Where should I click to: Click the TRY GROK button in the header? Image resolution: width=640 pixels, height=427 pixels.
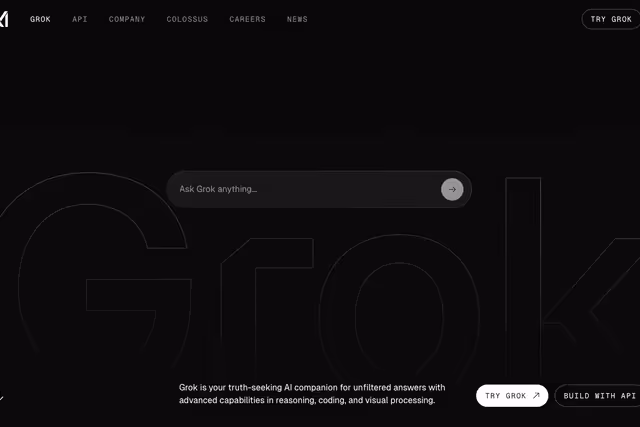pyautogui.click(x=611, y=19)
